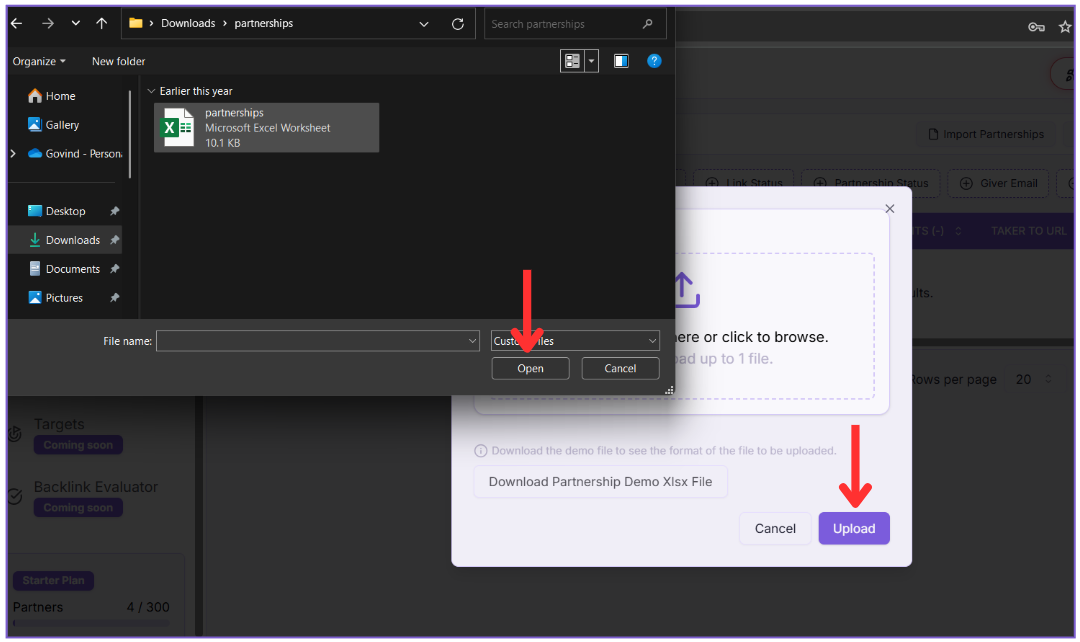Click the Refresh folder icon
This screenshot has height=642, width=1080.
pyautogui.click(x=458, y=23)
